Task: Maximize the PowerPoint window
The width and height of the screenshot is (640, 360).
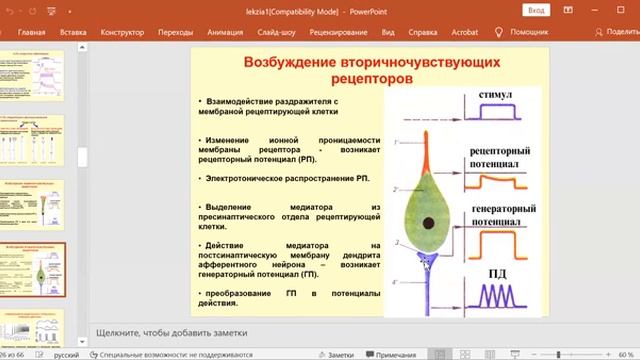Action: coord(620,10)
